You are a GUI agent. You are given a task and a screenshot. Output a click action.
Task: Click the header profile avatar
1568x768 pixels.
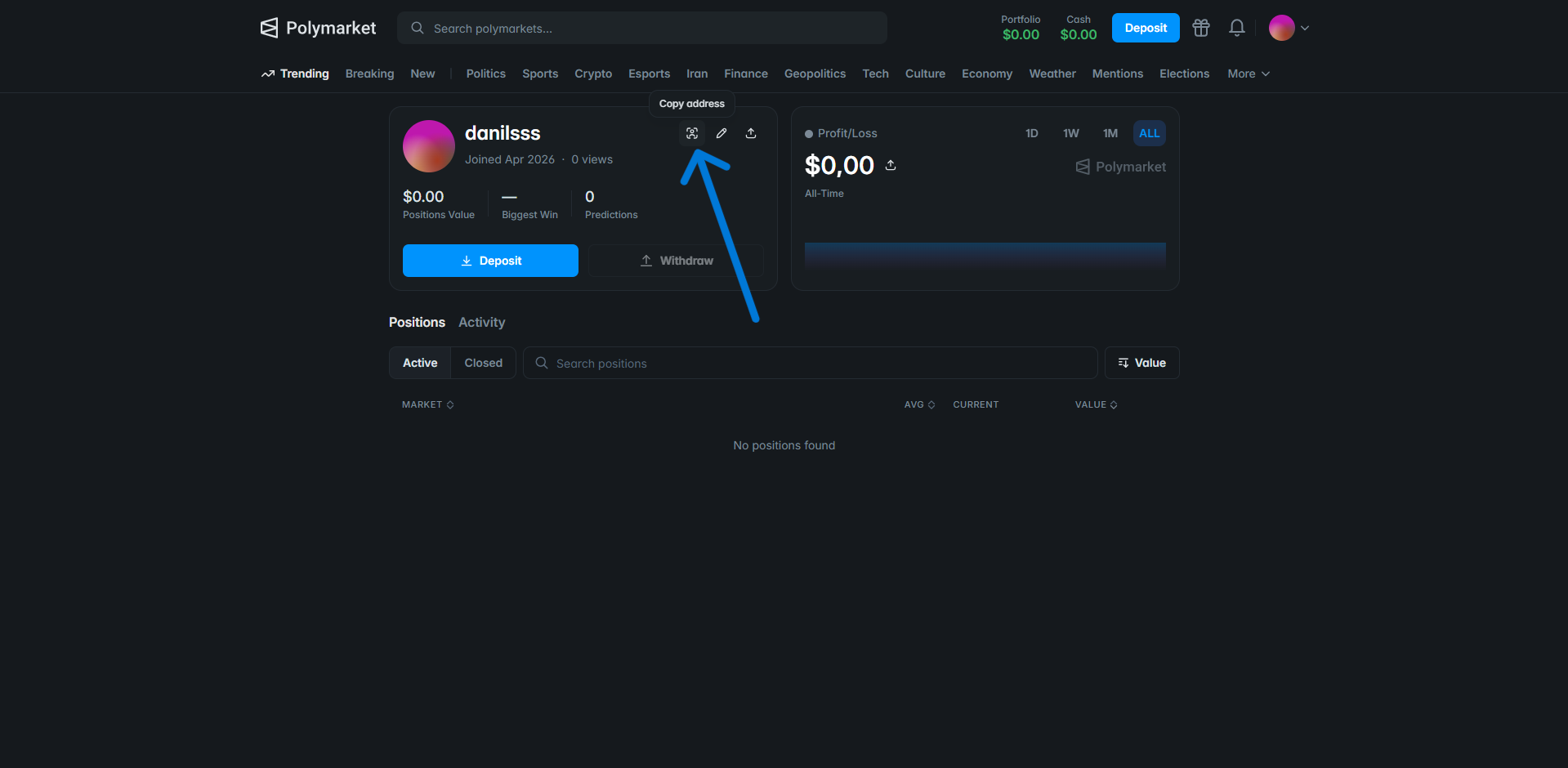[x=1282, y=28]
